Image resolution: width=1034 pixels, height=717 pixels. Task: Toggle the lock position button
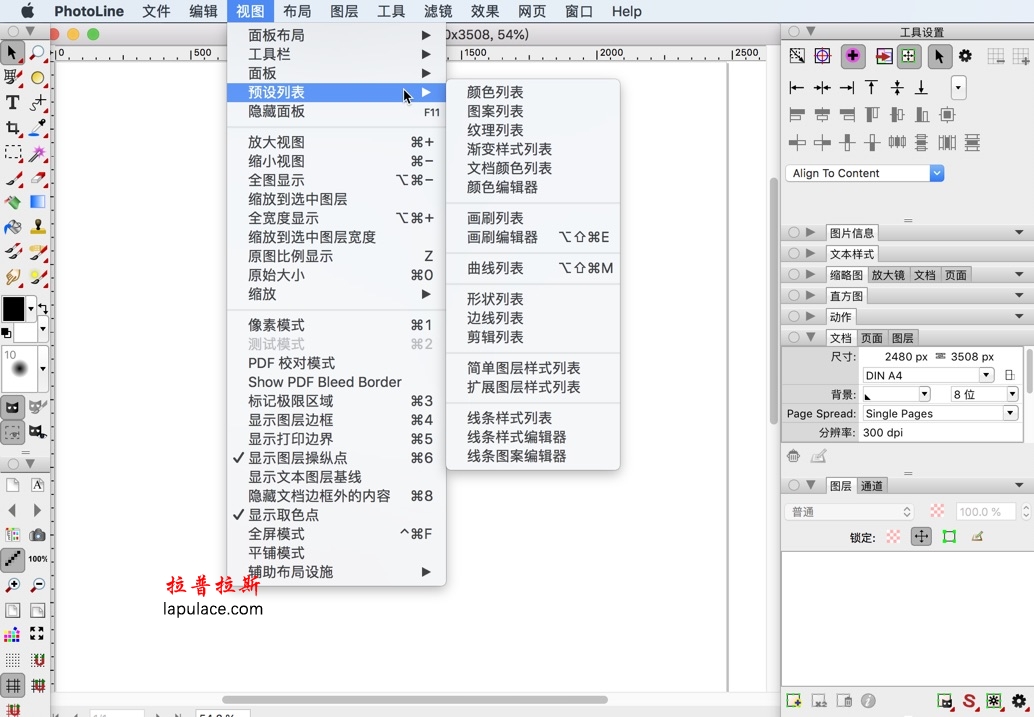coord(921,537)
